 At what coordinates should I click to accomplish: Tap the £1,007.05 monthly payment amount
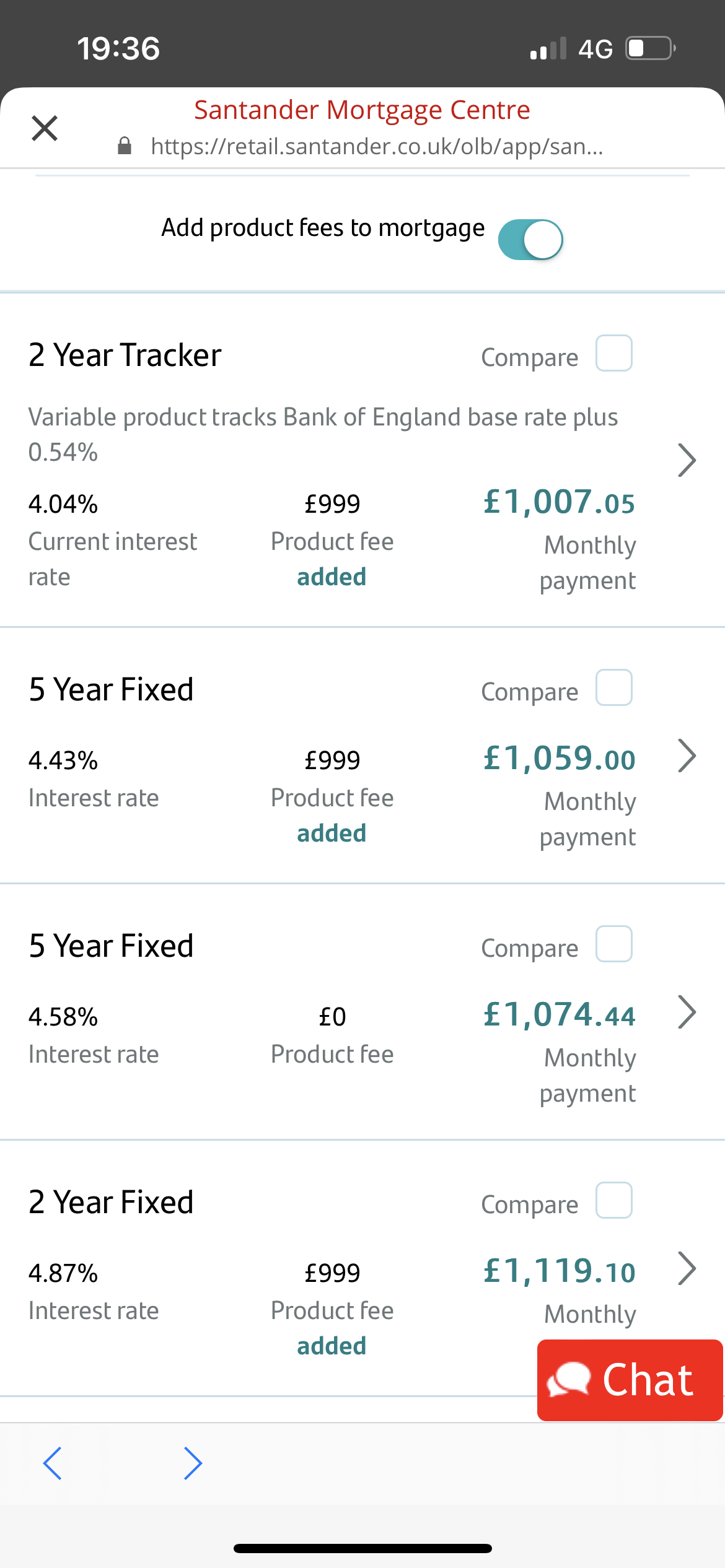tap(559, 502)
